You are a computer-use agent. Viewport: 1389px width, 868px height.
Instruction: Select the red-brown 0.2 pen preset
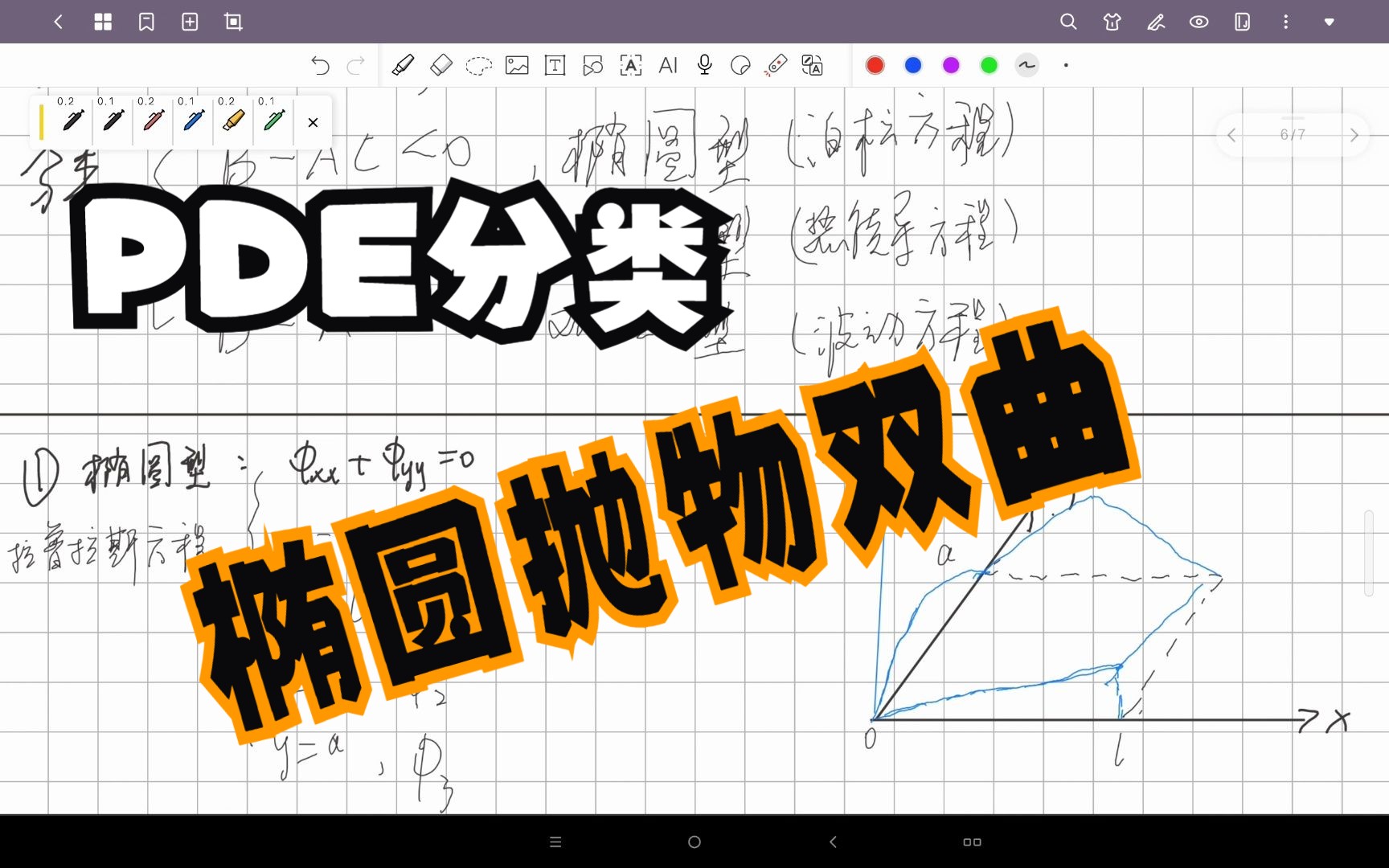click(153, 121)
